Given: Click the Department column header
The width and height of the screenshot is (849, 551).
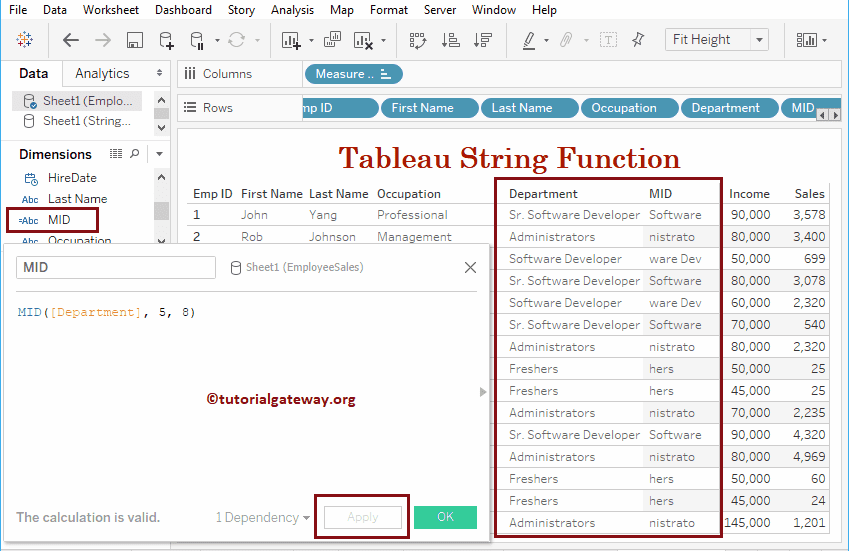Looking at the screenshot, I should coord(543,194).
